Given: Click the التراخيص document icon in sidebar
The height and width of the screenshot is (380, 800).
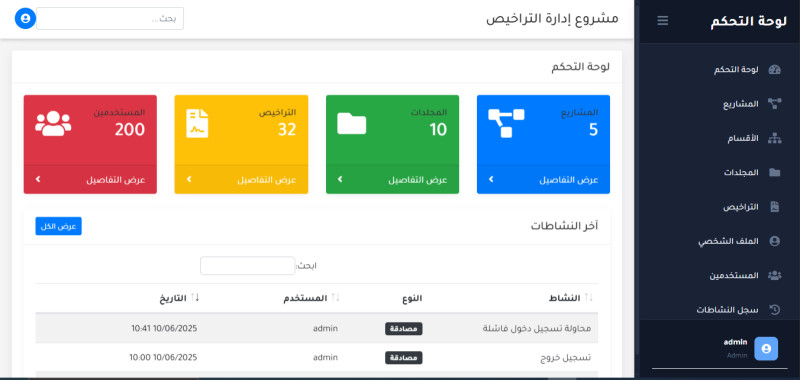Looking at the screenshot, I should tap(774, 207).
